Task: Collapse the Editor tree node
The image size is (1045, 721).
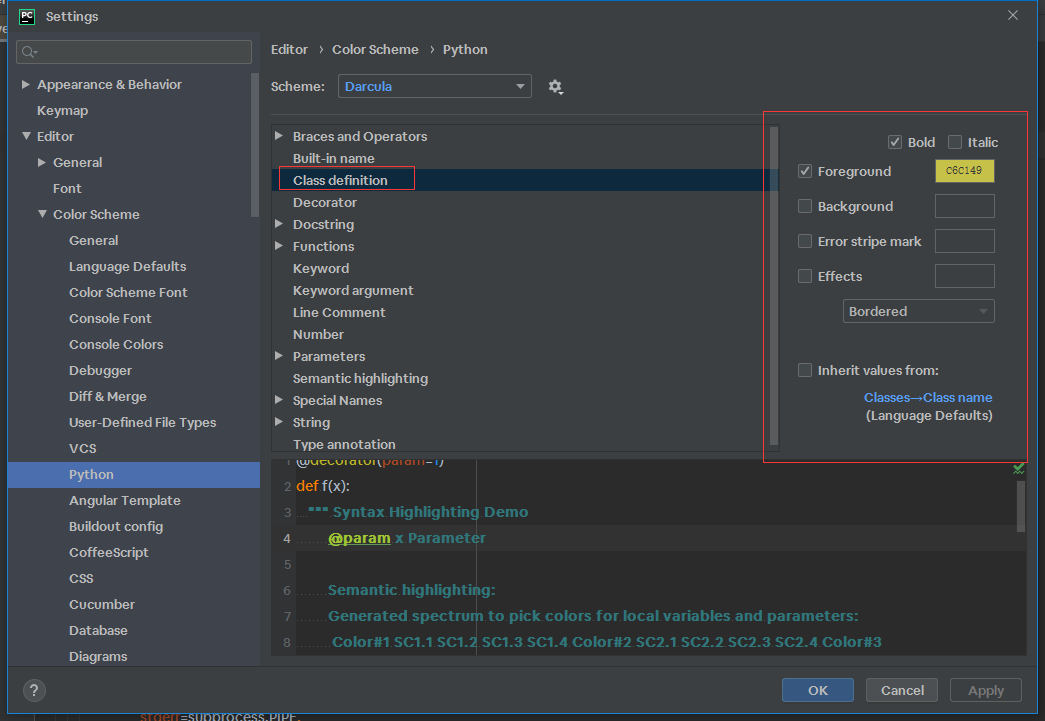Action: pos(26,136)
